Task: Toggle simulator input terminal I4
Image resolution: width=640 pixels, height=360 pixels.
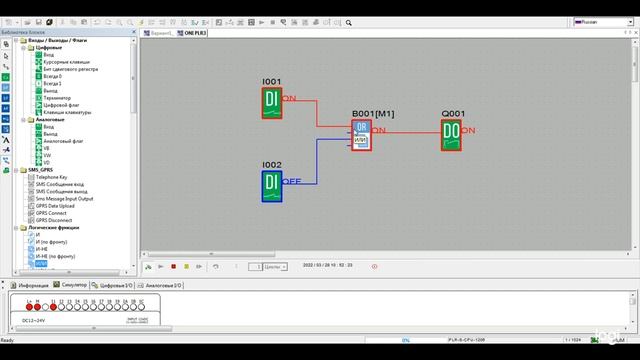Action: click(77, 307)
